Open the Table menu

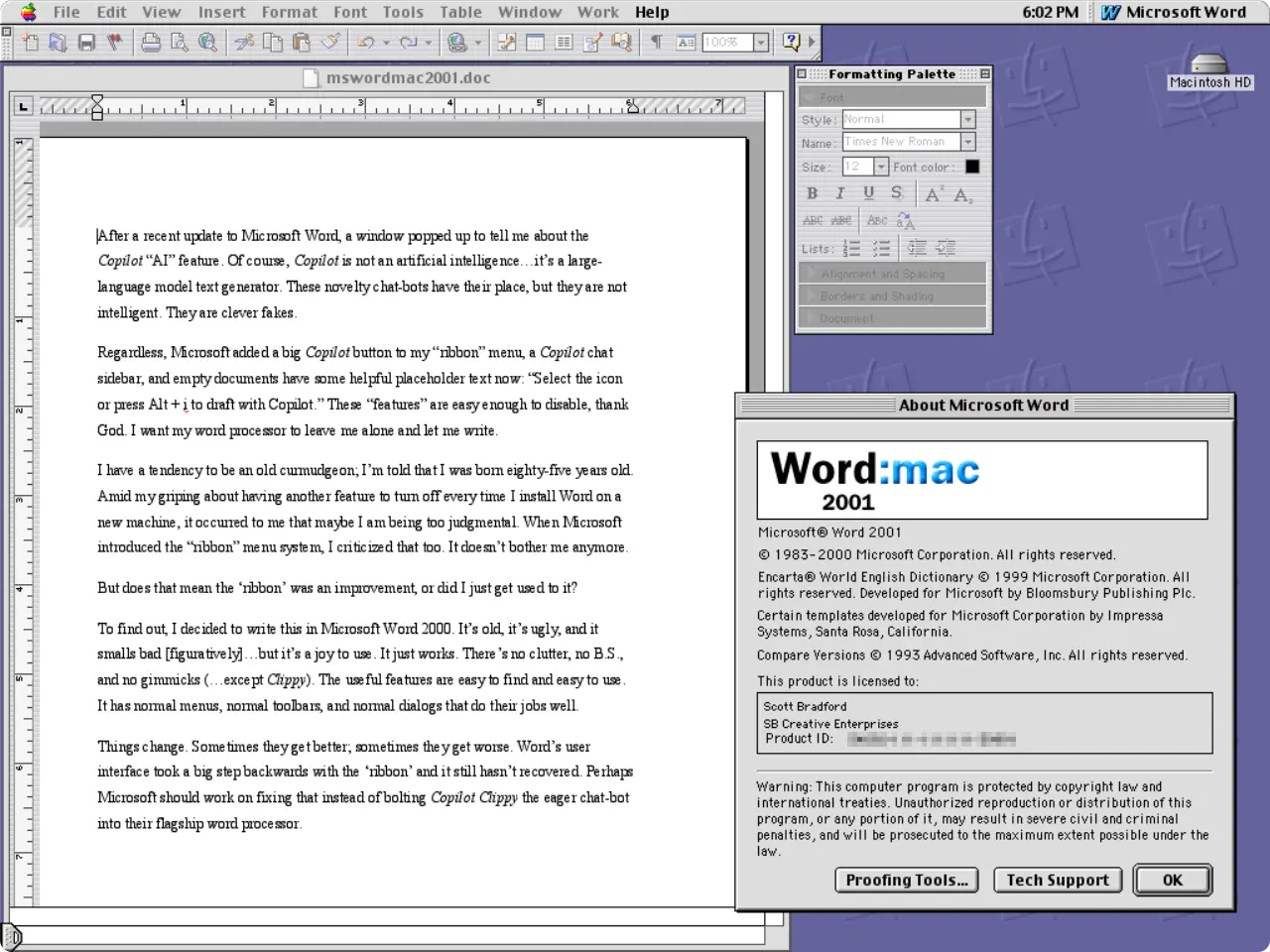[x=460, y=12]
